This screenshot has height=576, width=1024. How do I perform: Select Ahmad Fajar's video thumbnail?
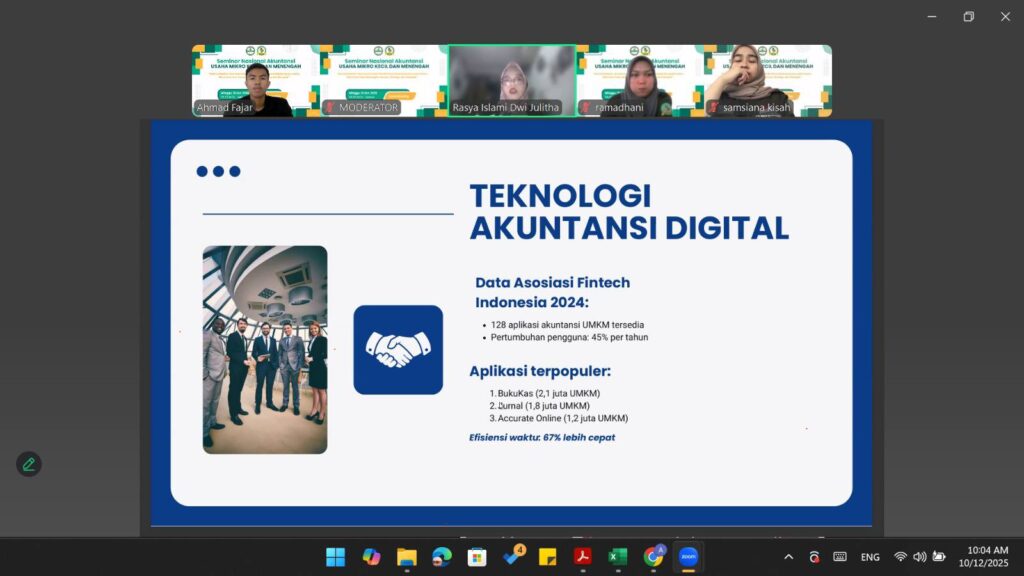click(255, 81)
